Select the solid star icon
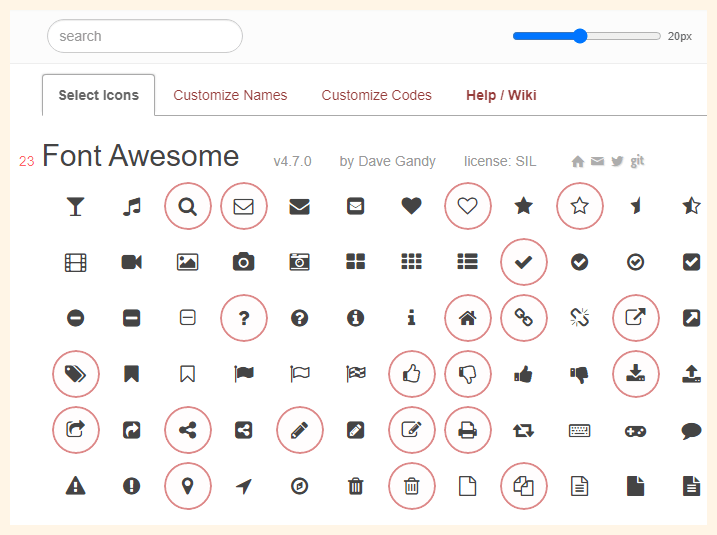 pyautogui.click(x=524, y=206)
